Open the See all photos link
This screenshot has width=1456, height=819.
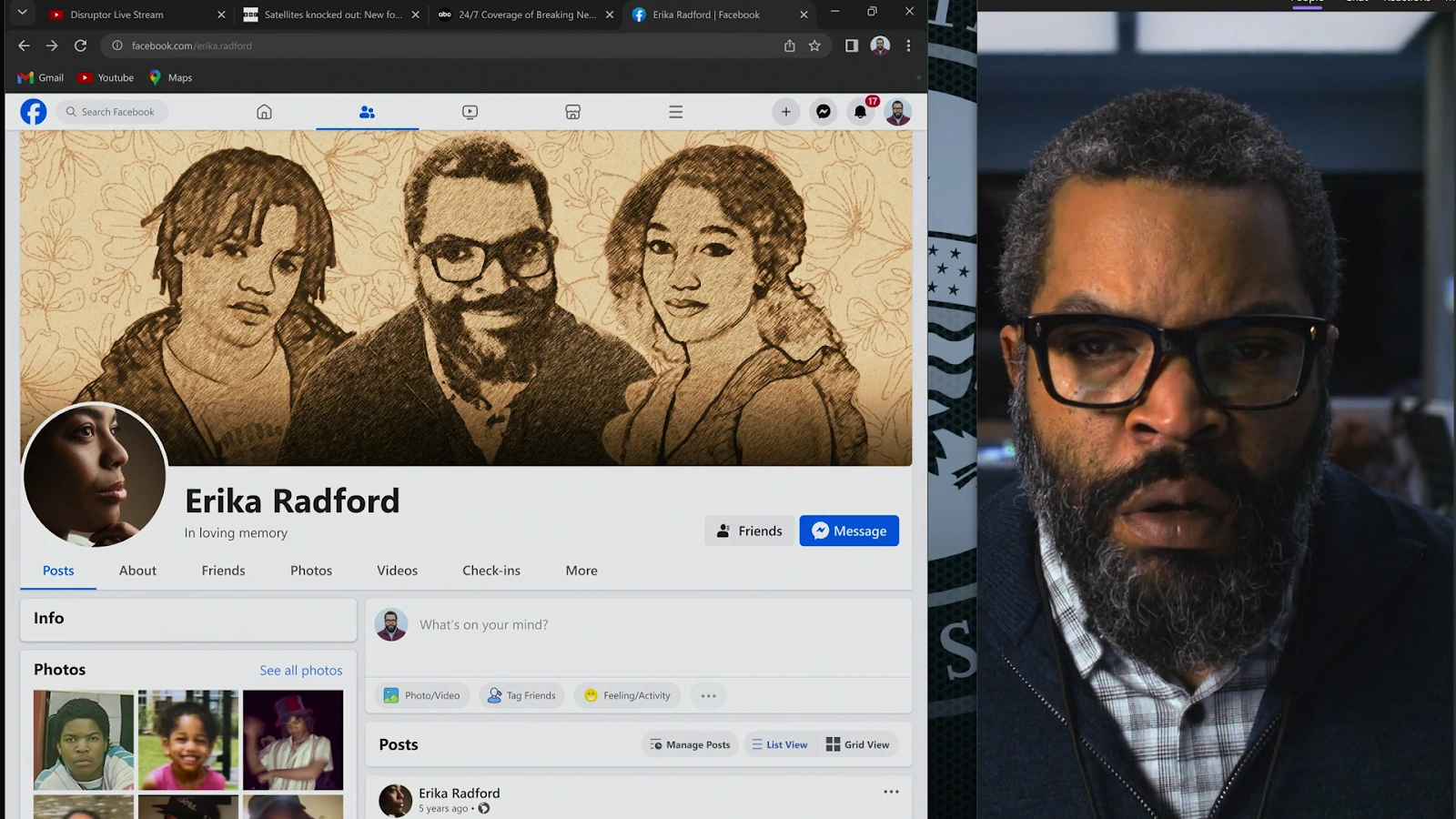point(301,671)
